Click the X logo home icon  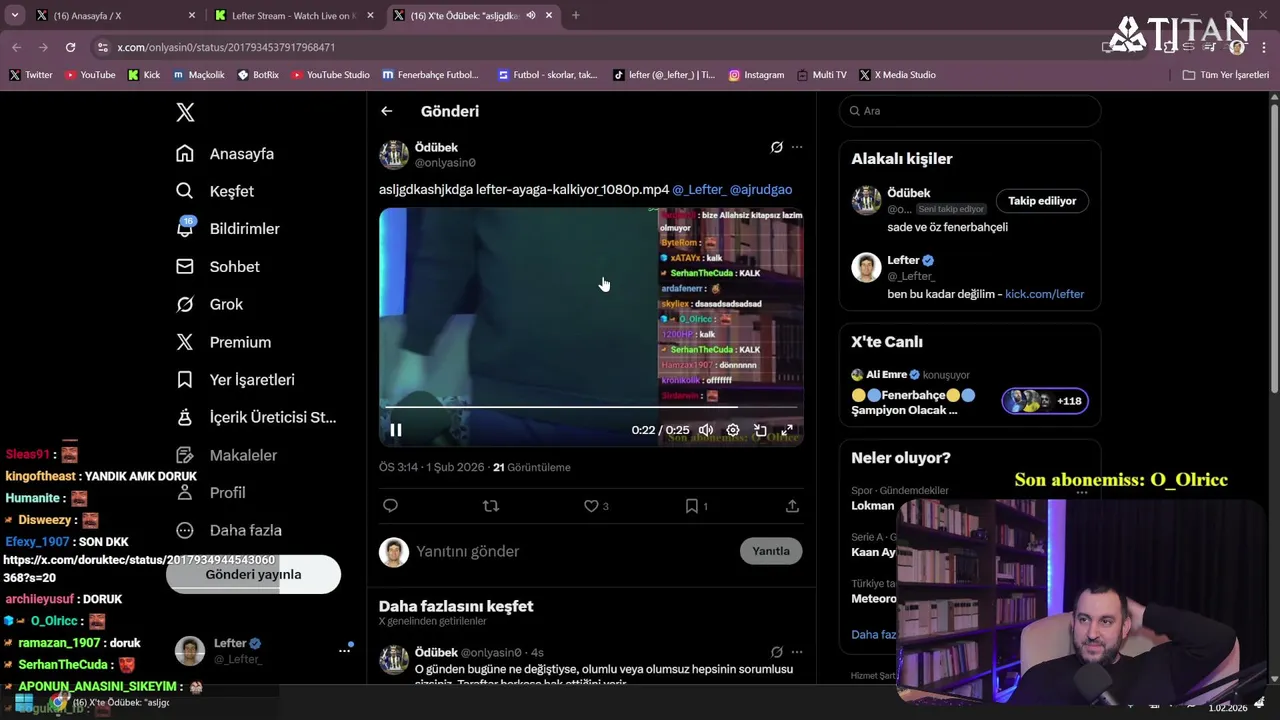(x=185, y=112)
